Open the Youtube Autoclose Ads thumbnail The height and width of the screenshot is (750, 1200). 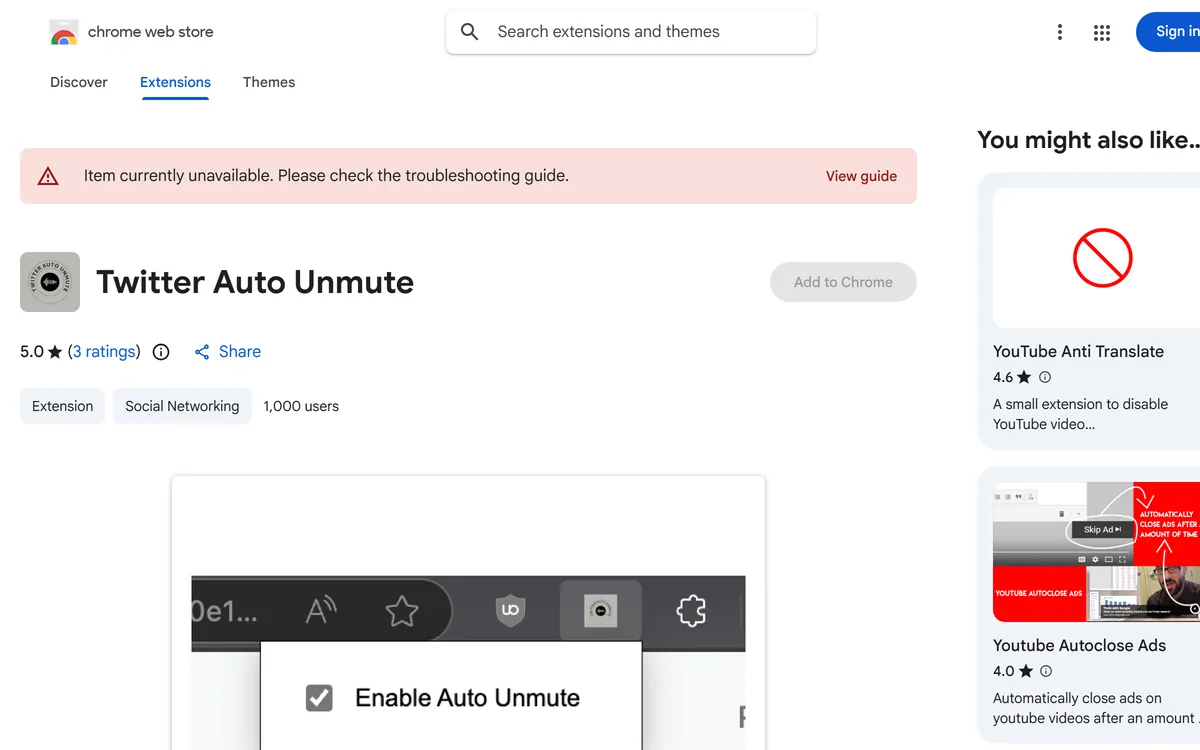(x=1096, y=552)
